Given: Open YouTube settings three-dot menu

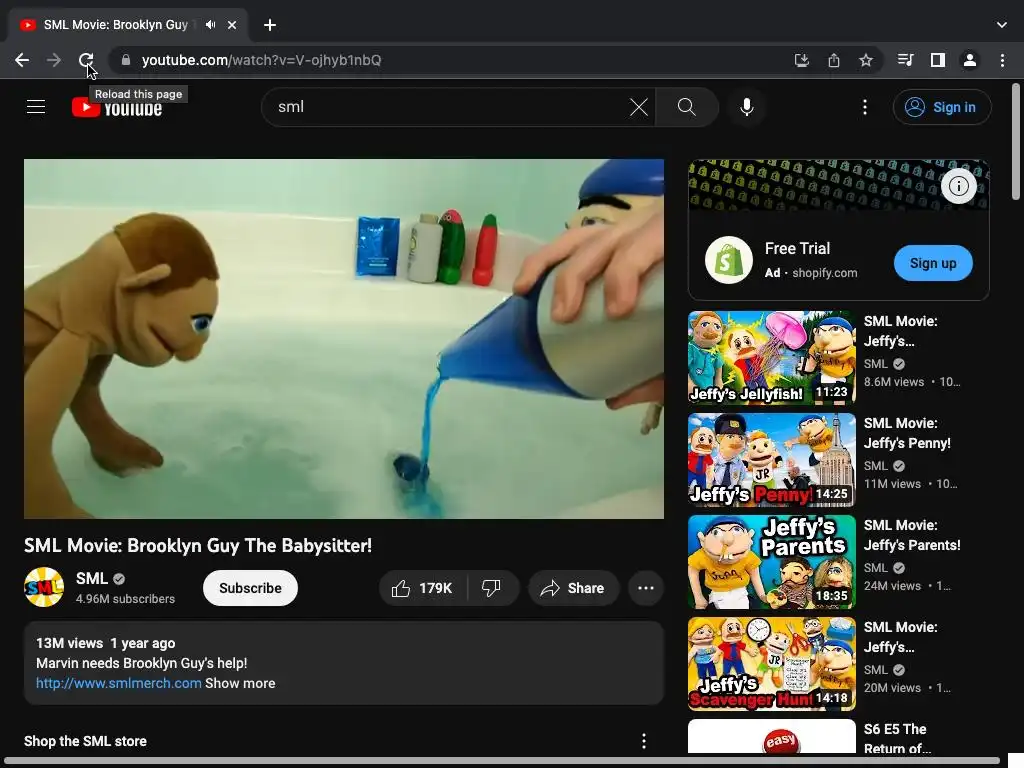Looking at the screenshot, I should (865, 107).
